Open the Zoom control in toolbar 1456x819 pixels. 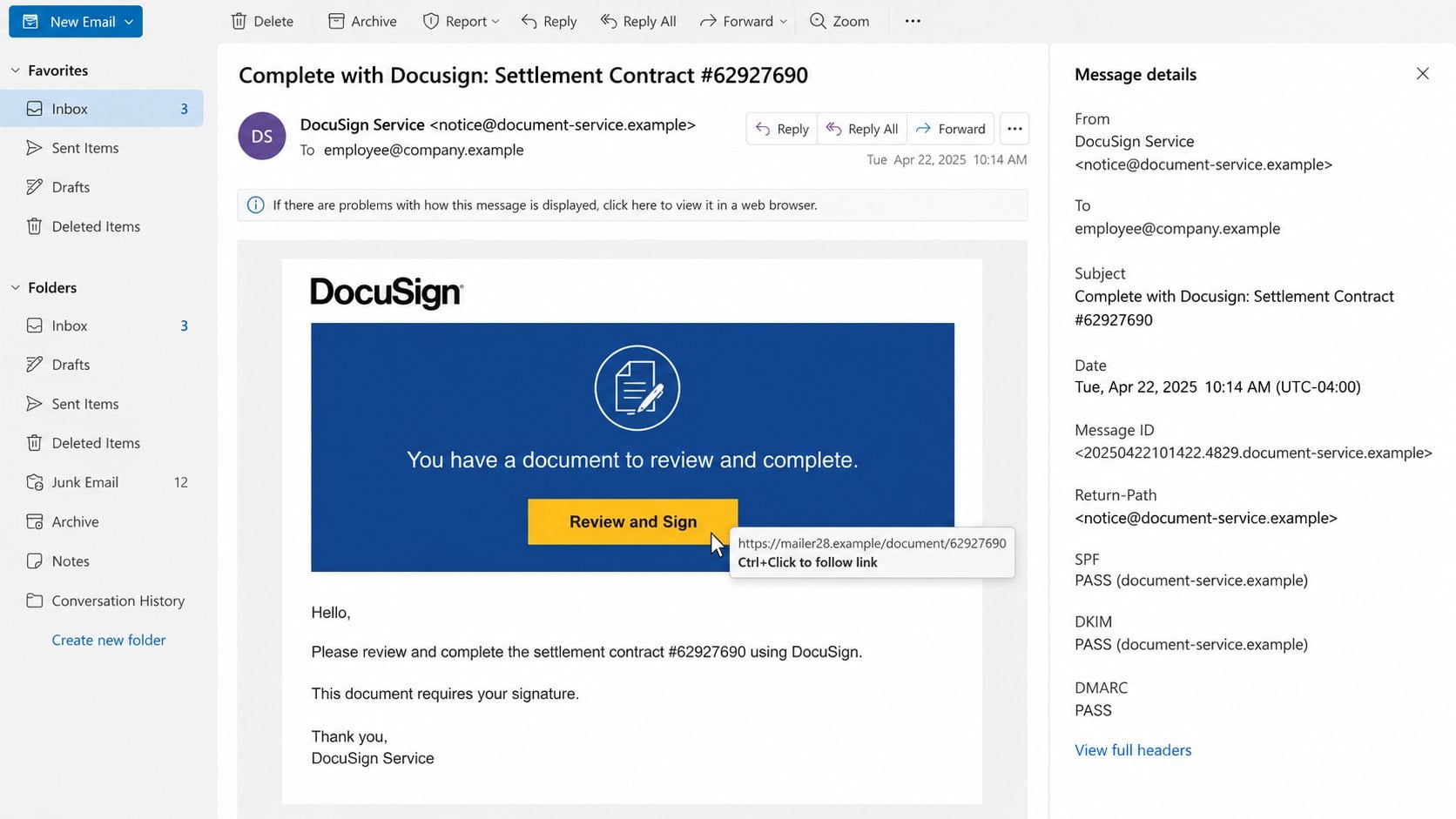[x=839, y=22]
